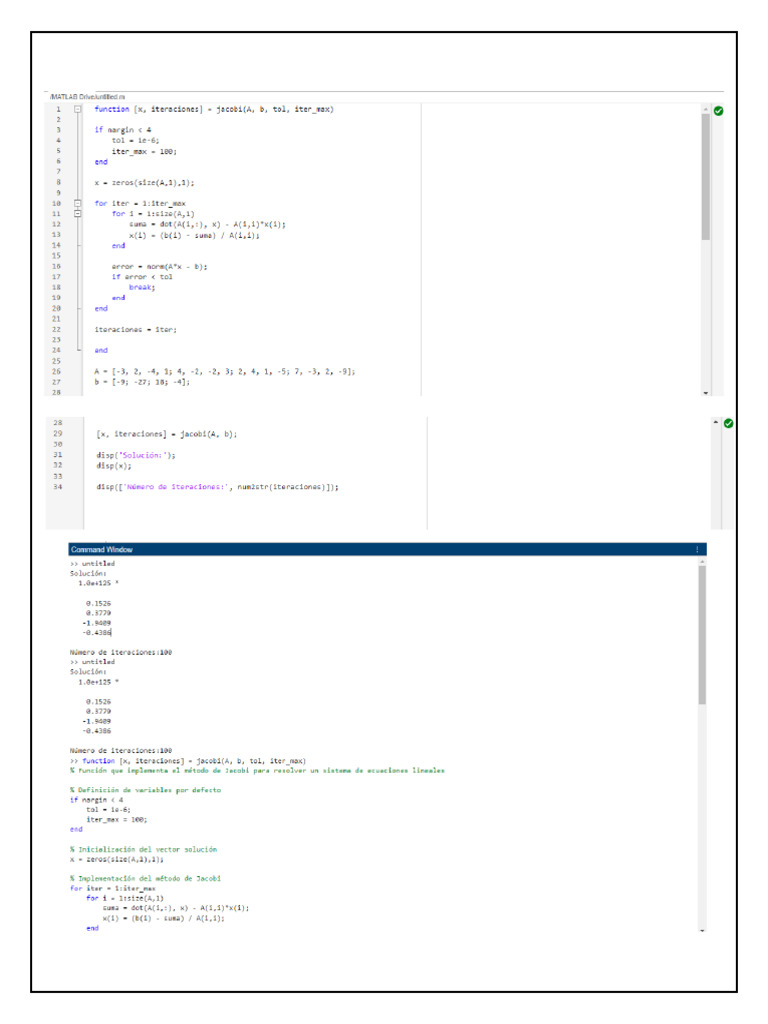Viewport: 768px width, 1024px height.
Task: Click the 'break;' statement on line 18
Action: click(142, 287)
